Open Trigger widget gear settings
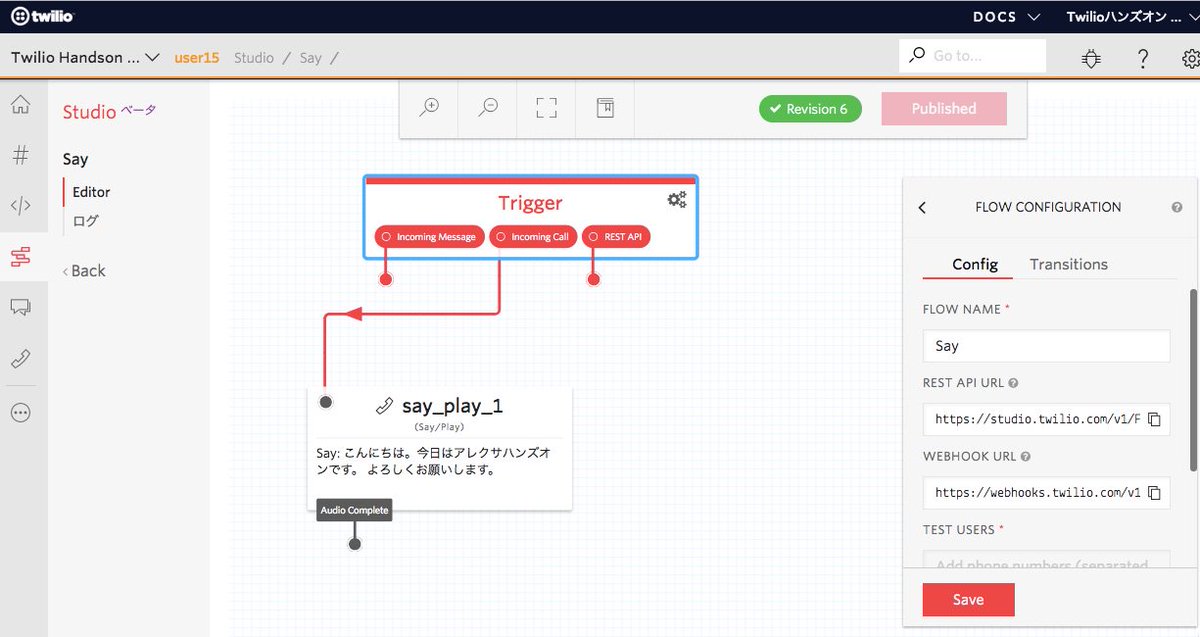 (677, 200)
